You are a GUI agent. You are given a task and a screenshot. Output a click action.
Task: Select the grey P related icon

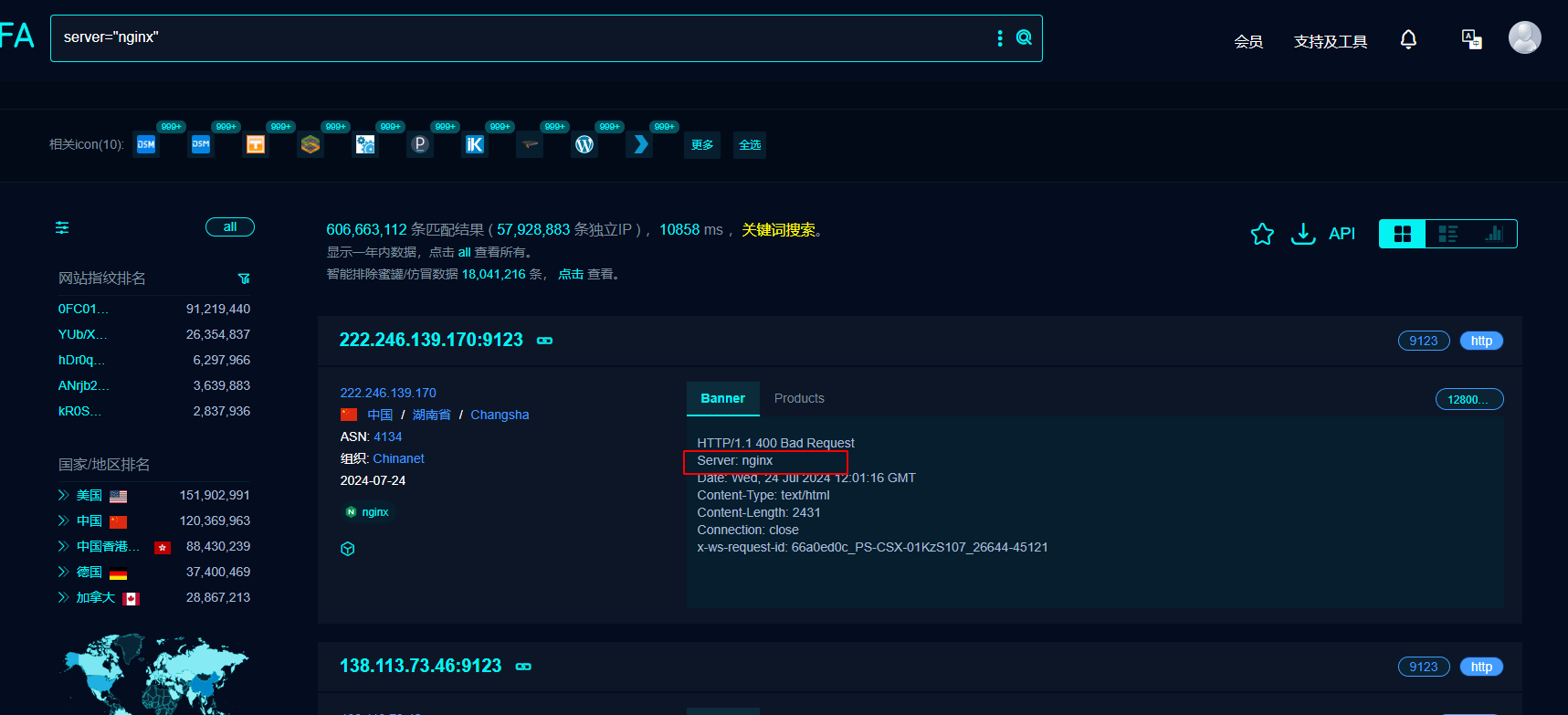point(420,144)
